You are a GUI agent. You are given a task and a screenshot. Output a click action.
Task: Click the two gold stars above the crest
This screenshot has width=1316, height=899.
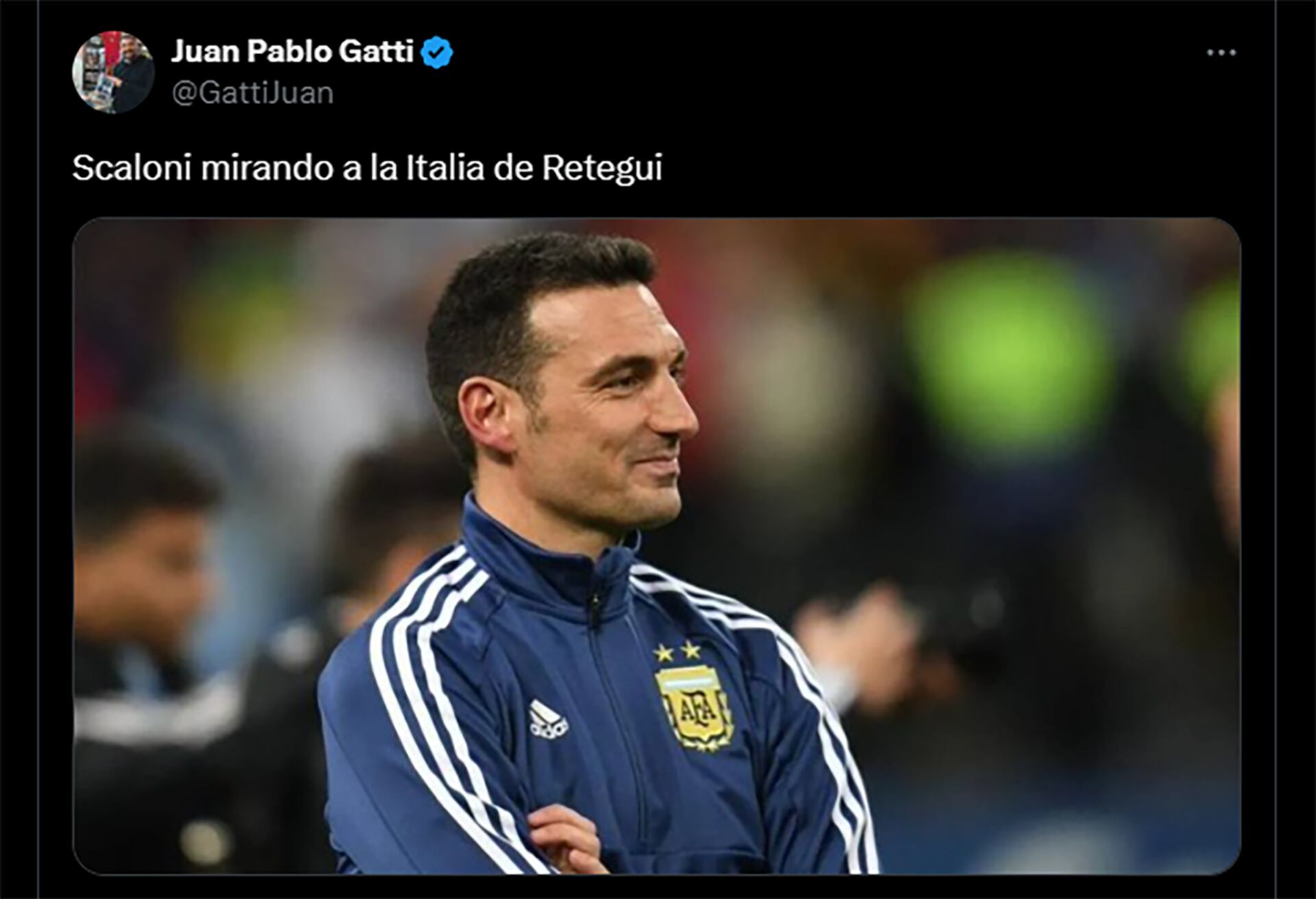[677, 651]
